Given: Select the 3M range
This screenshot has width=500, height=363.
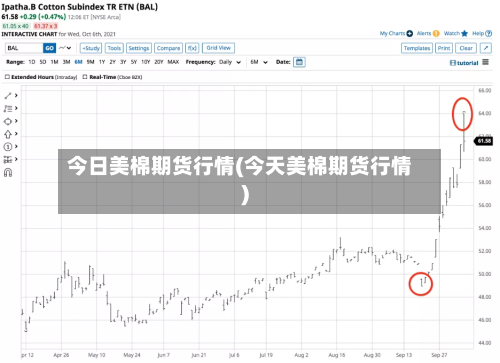Looking at the screenshot, I should click(66, 62).
